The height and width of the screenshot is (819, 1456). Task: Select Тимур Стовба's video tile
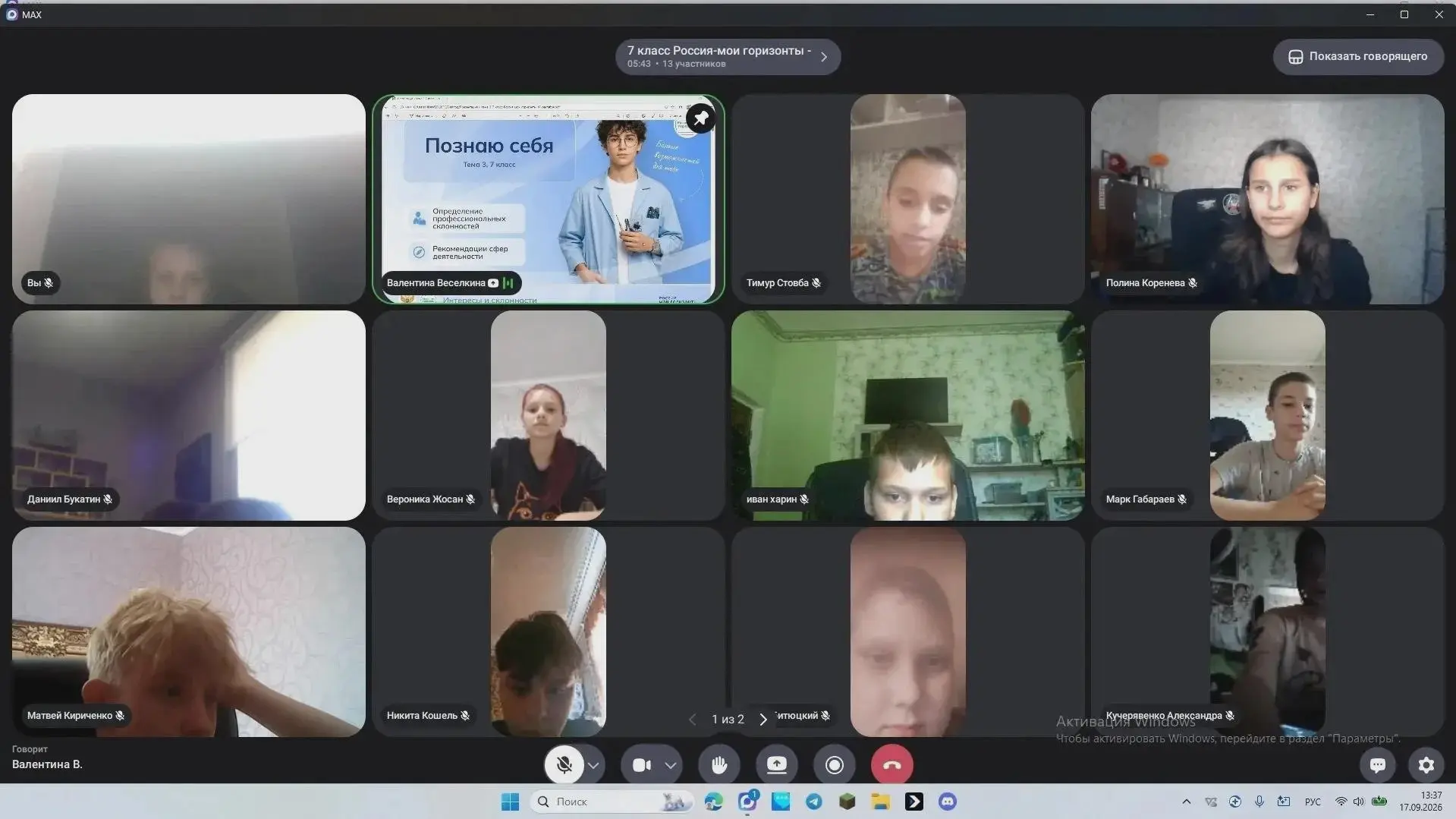(x=907, y=199)
